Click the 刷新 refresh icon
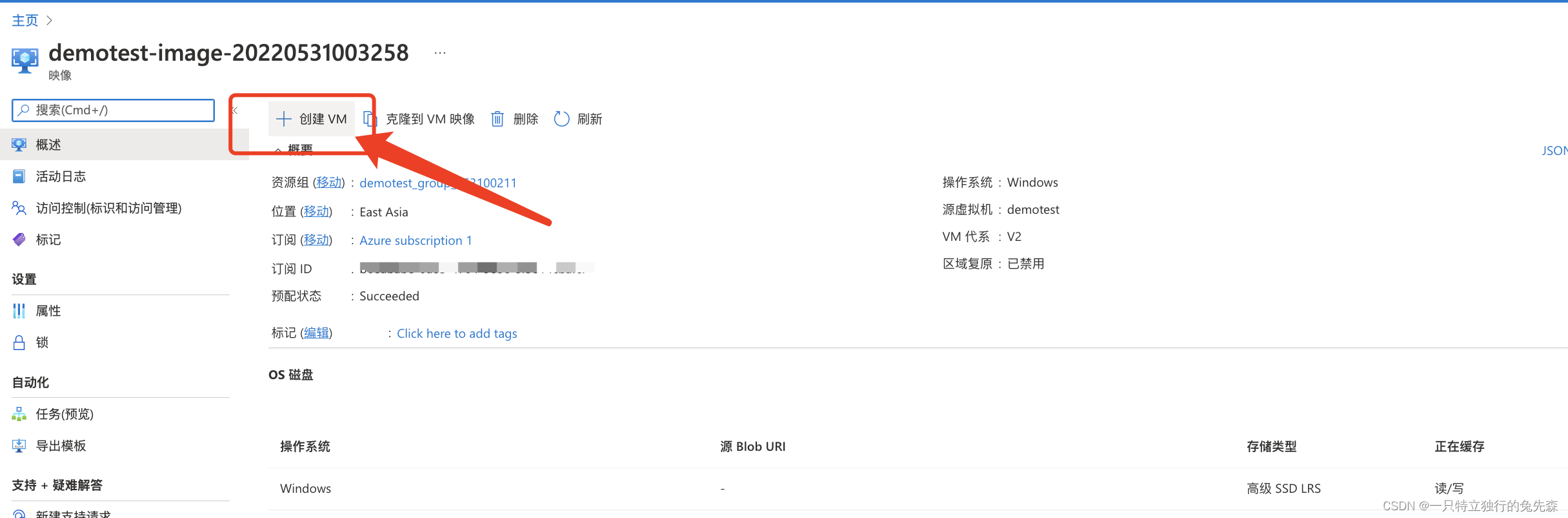This screenshot has height=518, width=1568. [x=561, y=119]
